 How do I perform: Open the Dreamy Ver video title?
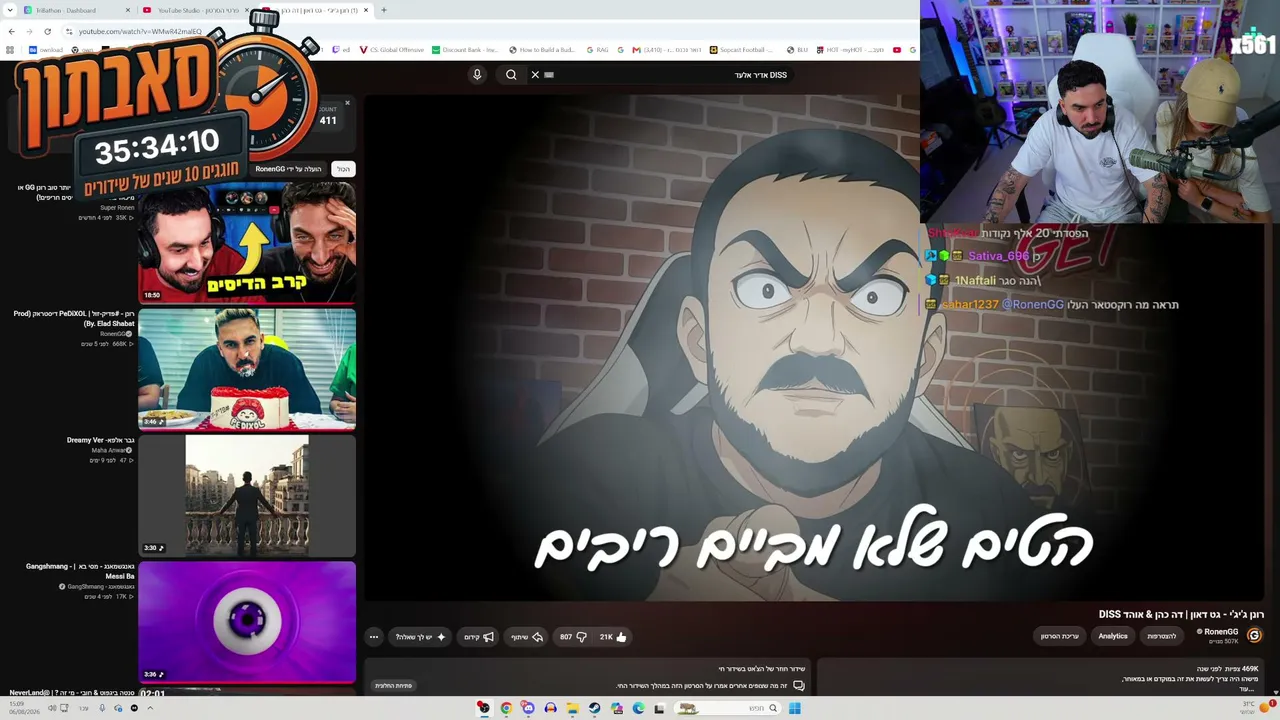tap(100, 440)
